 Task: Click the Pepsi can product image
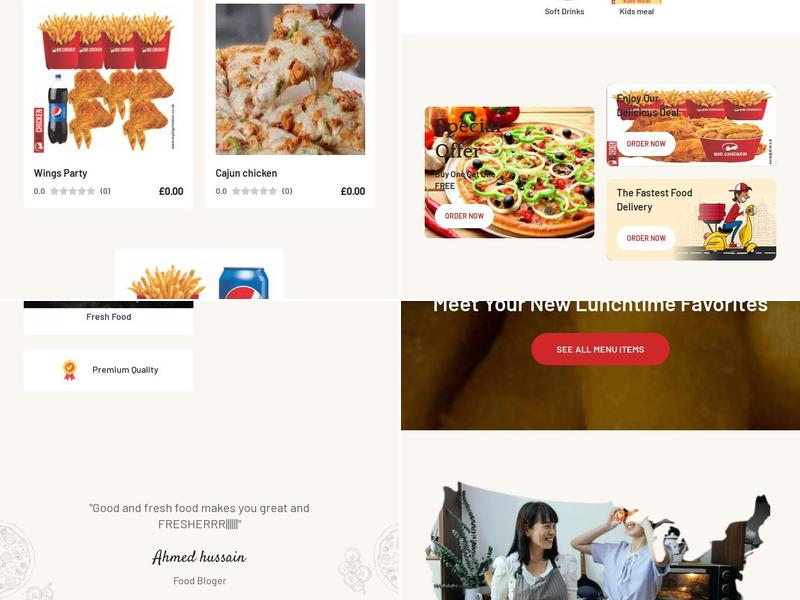coord(243,283)
